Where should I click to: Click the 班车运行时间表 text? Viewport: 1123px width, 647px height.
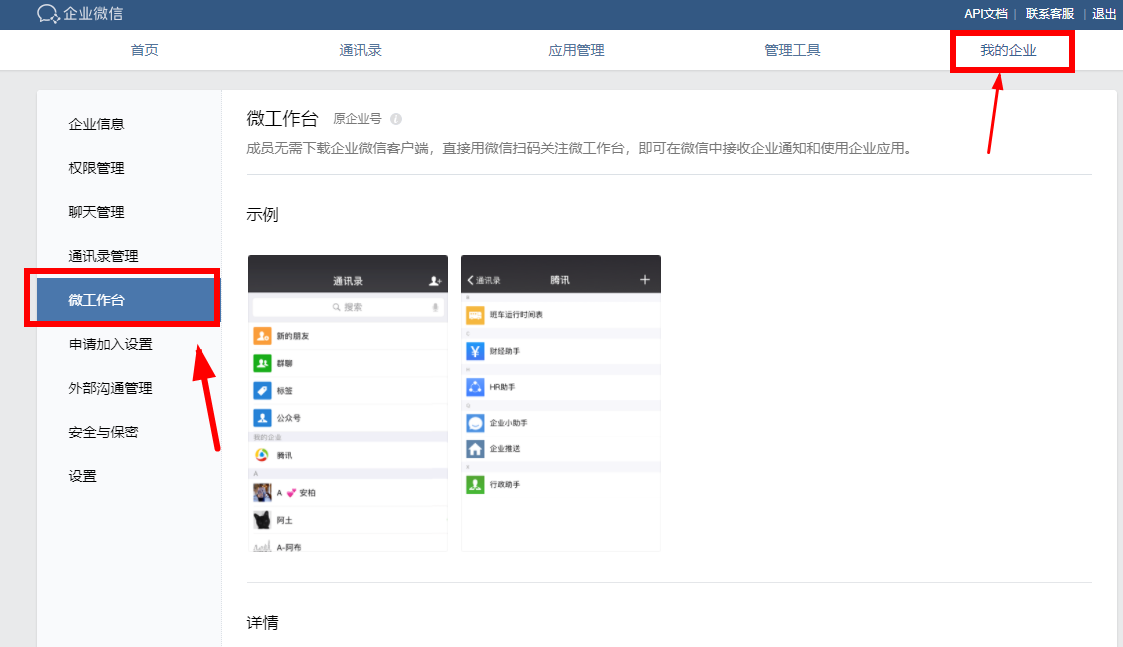516,315
